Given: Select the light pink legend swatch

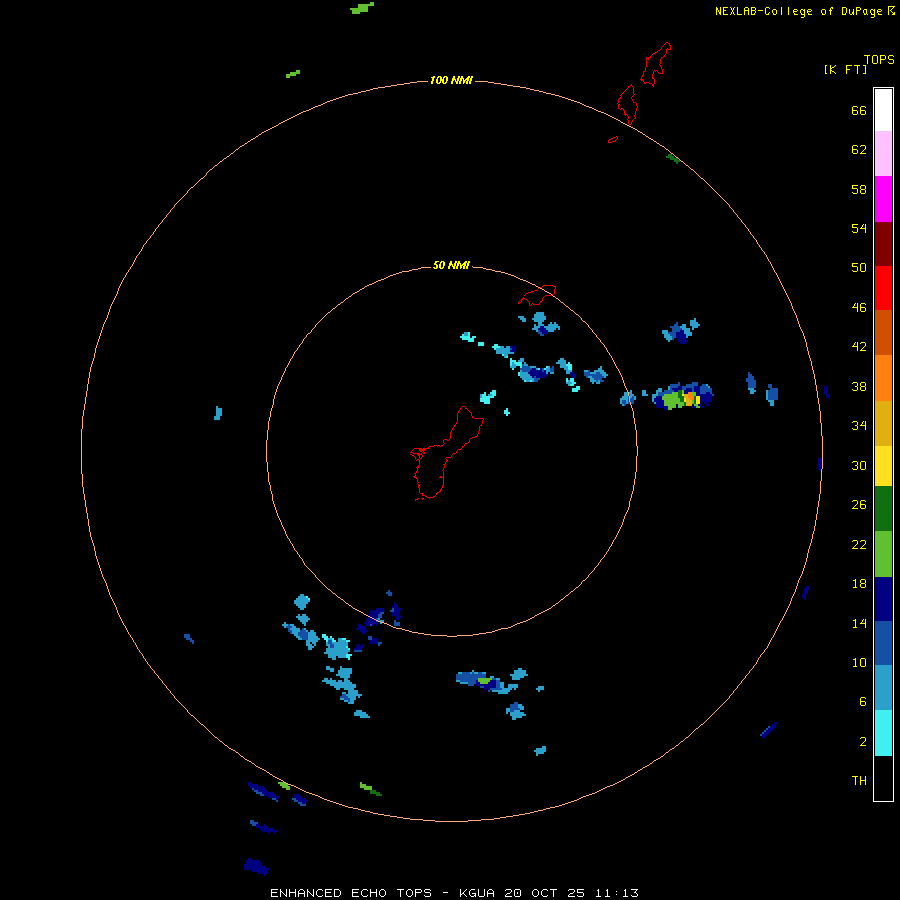Looking at the screenshot, I should tap(883, 154).
